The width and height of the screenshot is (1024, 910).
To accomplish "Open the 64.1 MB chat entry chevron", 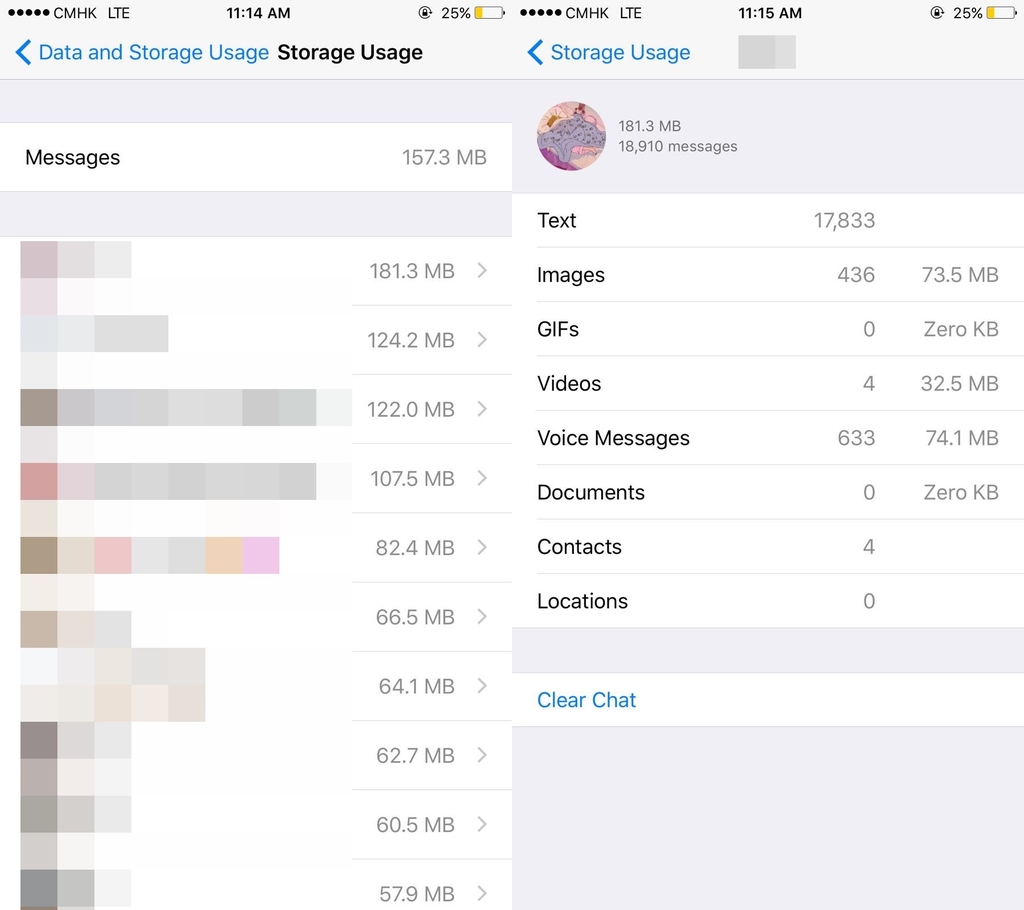I will click(x=482, y=685).
